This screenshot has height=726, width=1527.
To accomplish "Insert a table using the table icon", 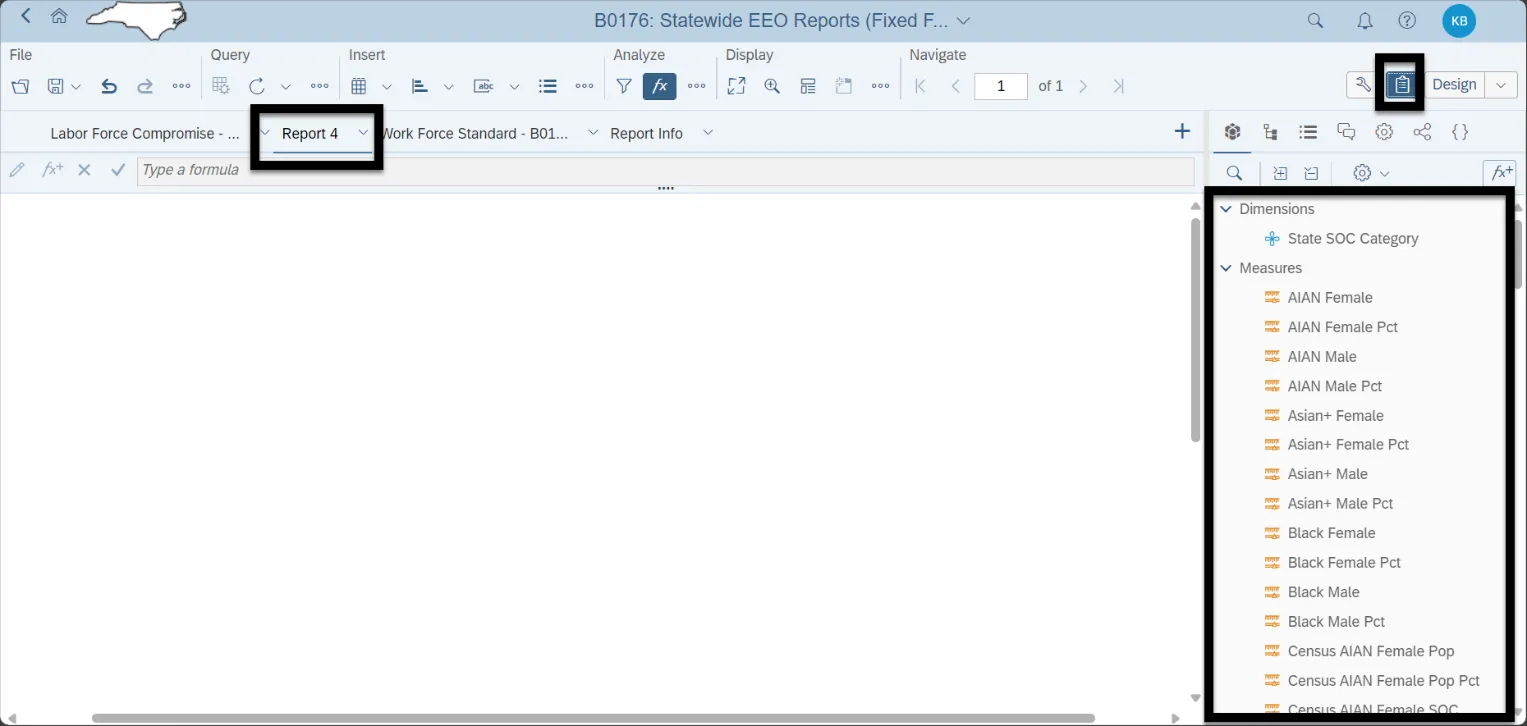I will [x=359, y=86].
